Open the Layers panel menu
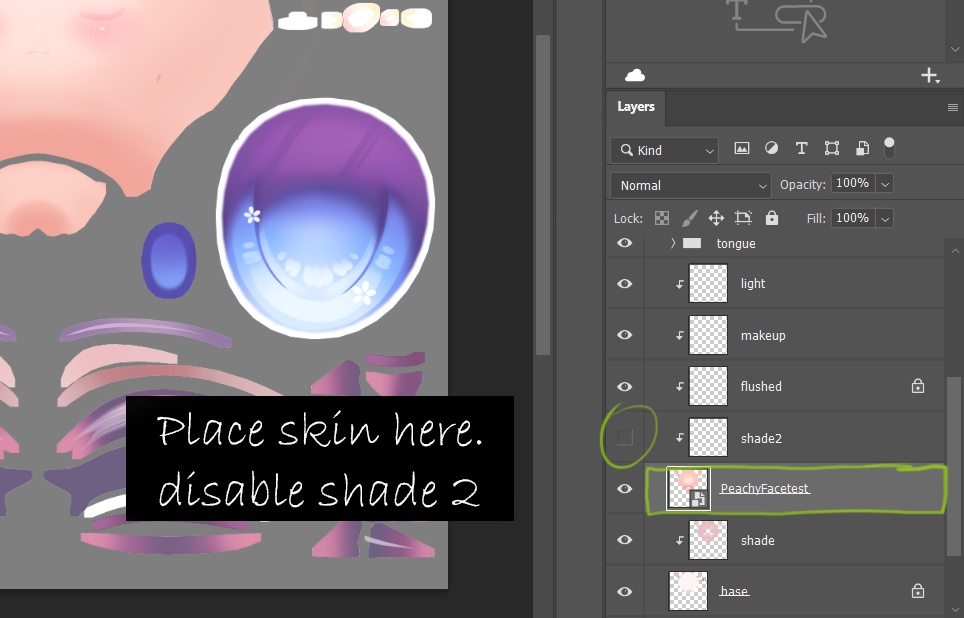This screenshot has height=618, width=964. 952,107
